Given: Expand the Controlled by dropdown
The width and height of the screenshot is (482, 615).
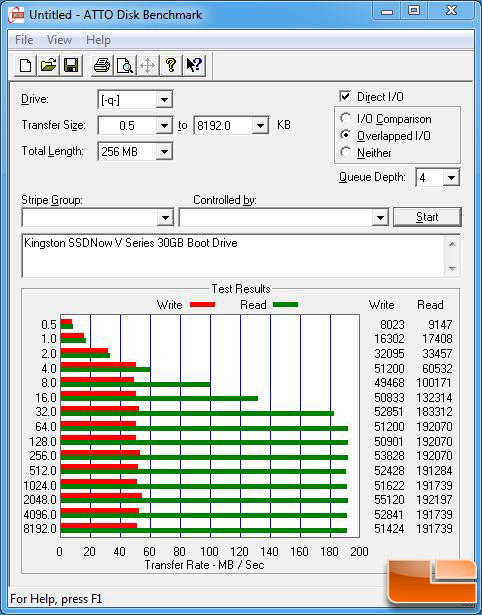Looking at the screenshot, I should pyautogui.click(x=380, y=217).
